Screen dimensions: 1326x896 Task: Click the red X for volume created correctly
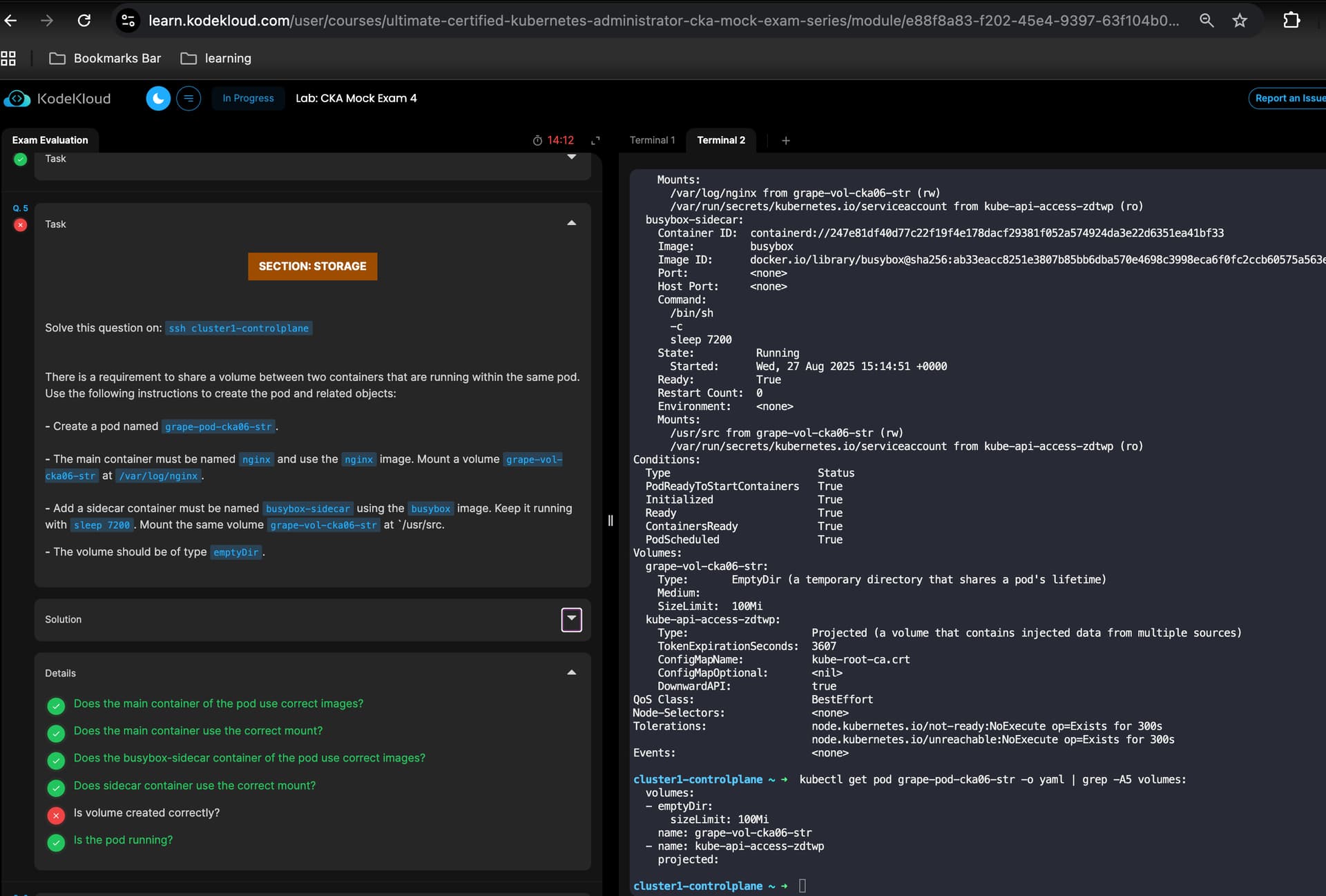click(x=56, y=815)
